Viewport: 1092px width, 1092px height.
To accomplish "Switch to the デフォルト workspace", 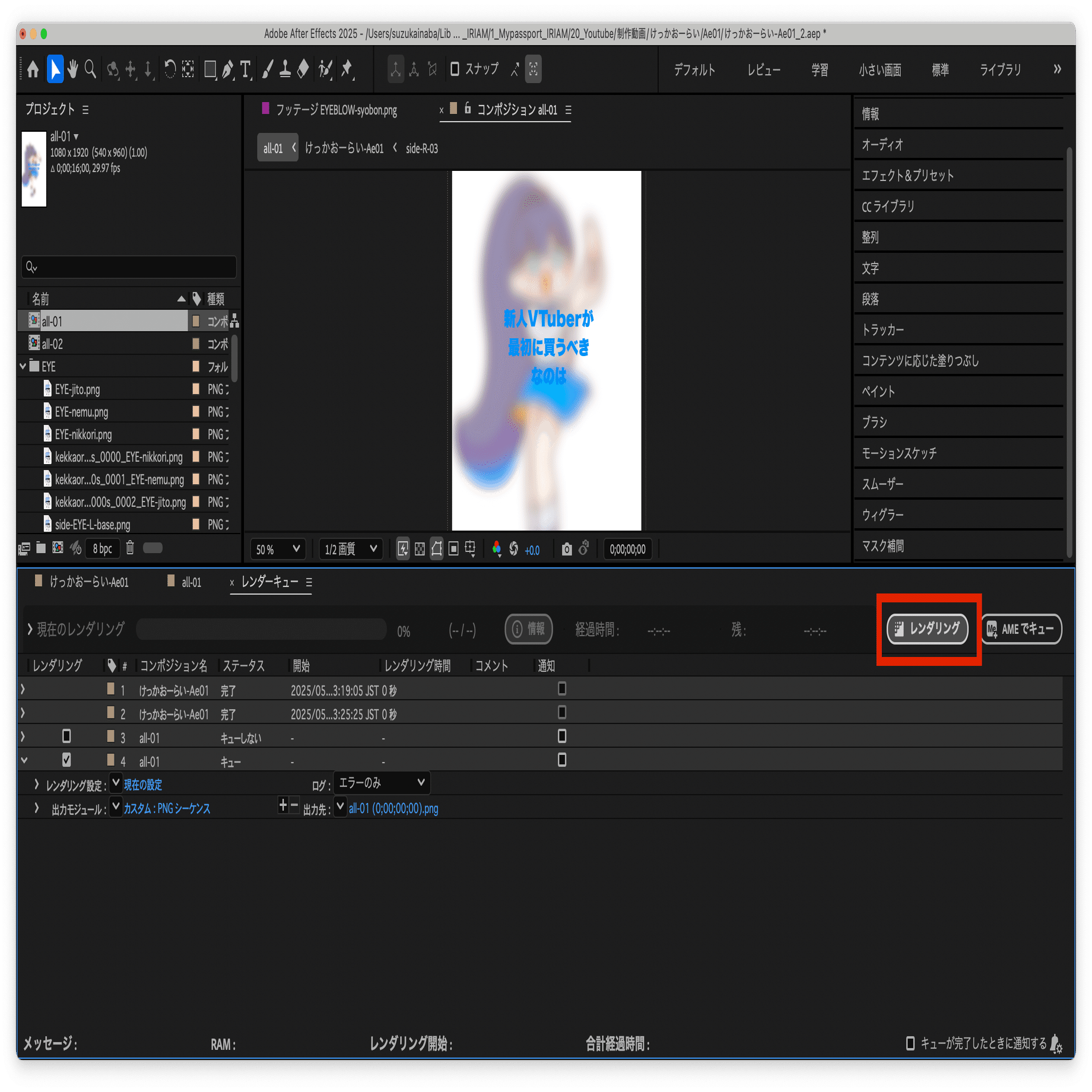I will [x=694, y=70].
